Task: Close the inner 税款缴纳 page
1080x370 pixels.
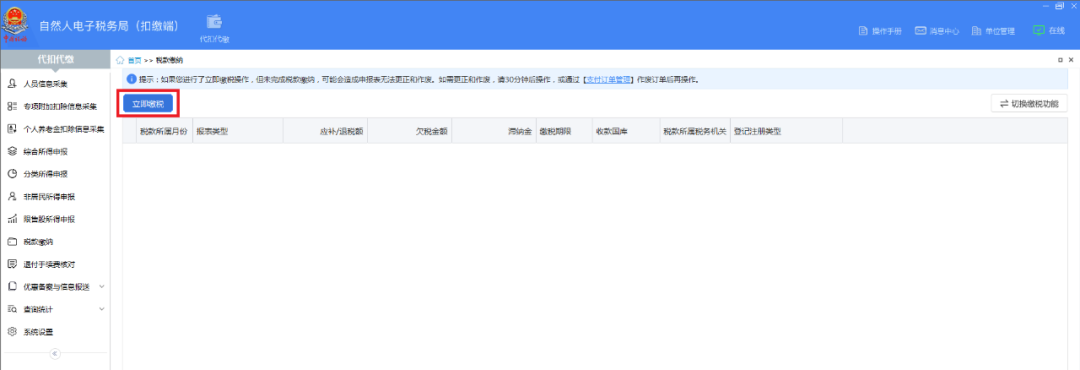Action: 1071,61
